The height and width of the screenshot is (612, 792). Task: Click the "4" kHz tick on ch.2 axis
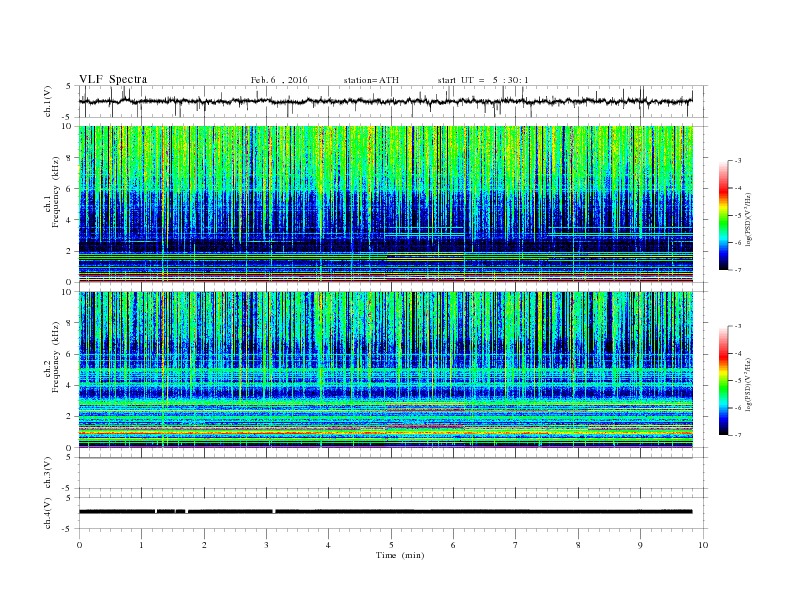pyautogui.click(x=70, y=385)
